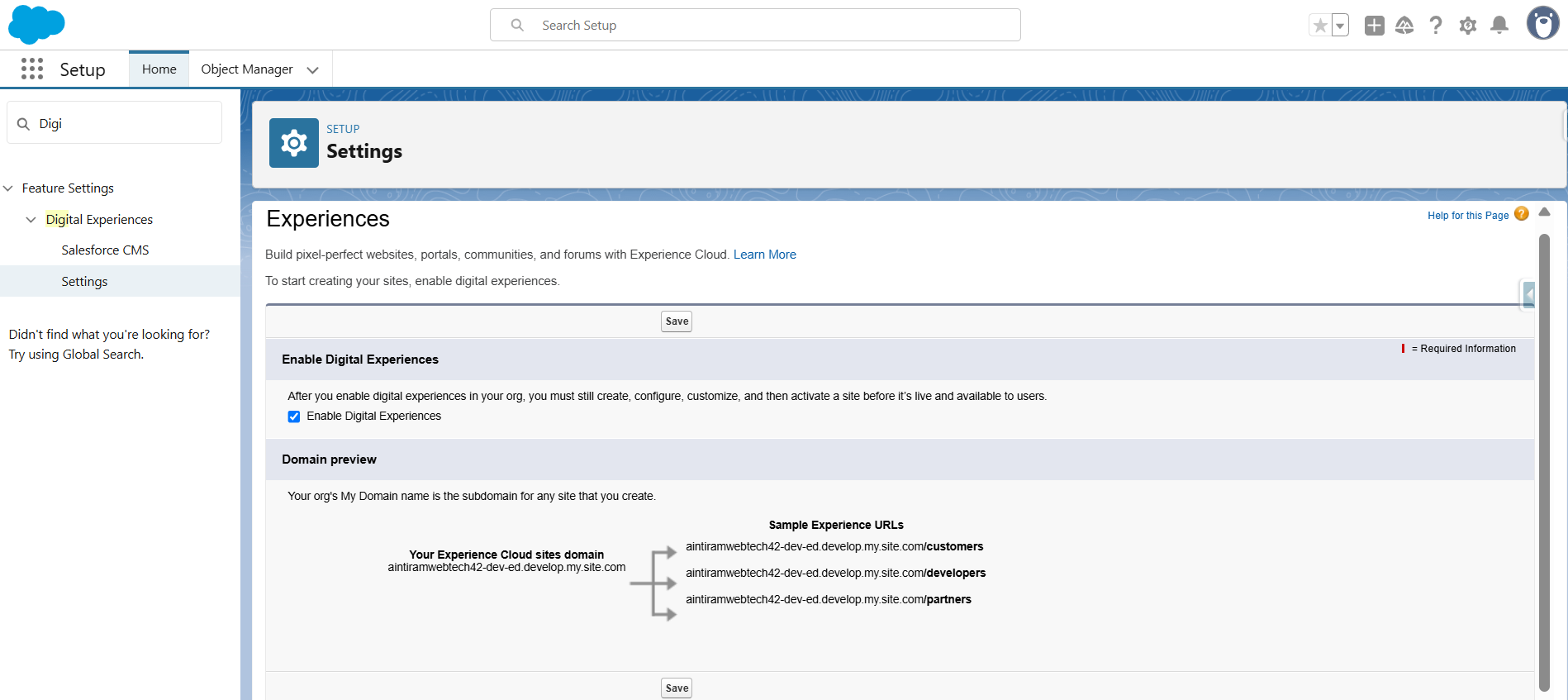
Task: Open the Help question mark icon
Action: [x=1436, y=26]
